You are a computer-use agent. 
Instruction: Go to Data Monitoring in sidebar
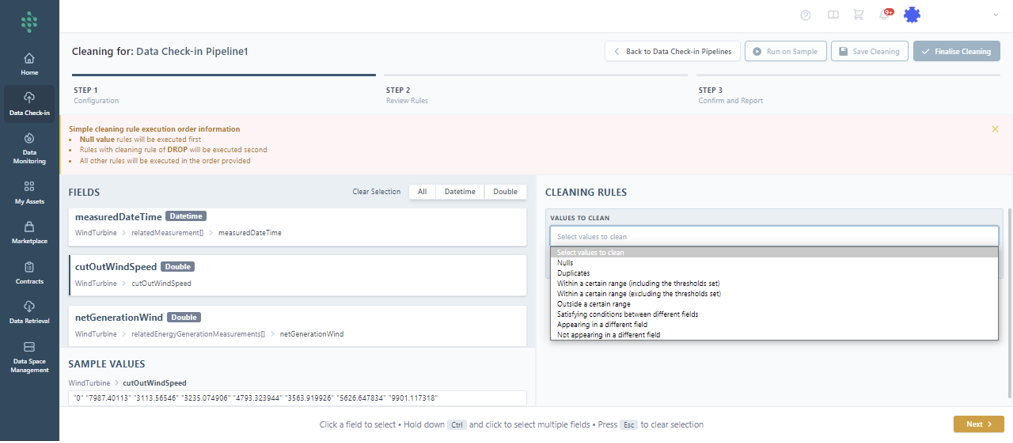coord(29,148)
